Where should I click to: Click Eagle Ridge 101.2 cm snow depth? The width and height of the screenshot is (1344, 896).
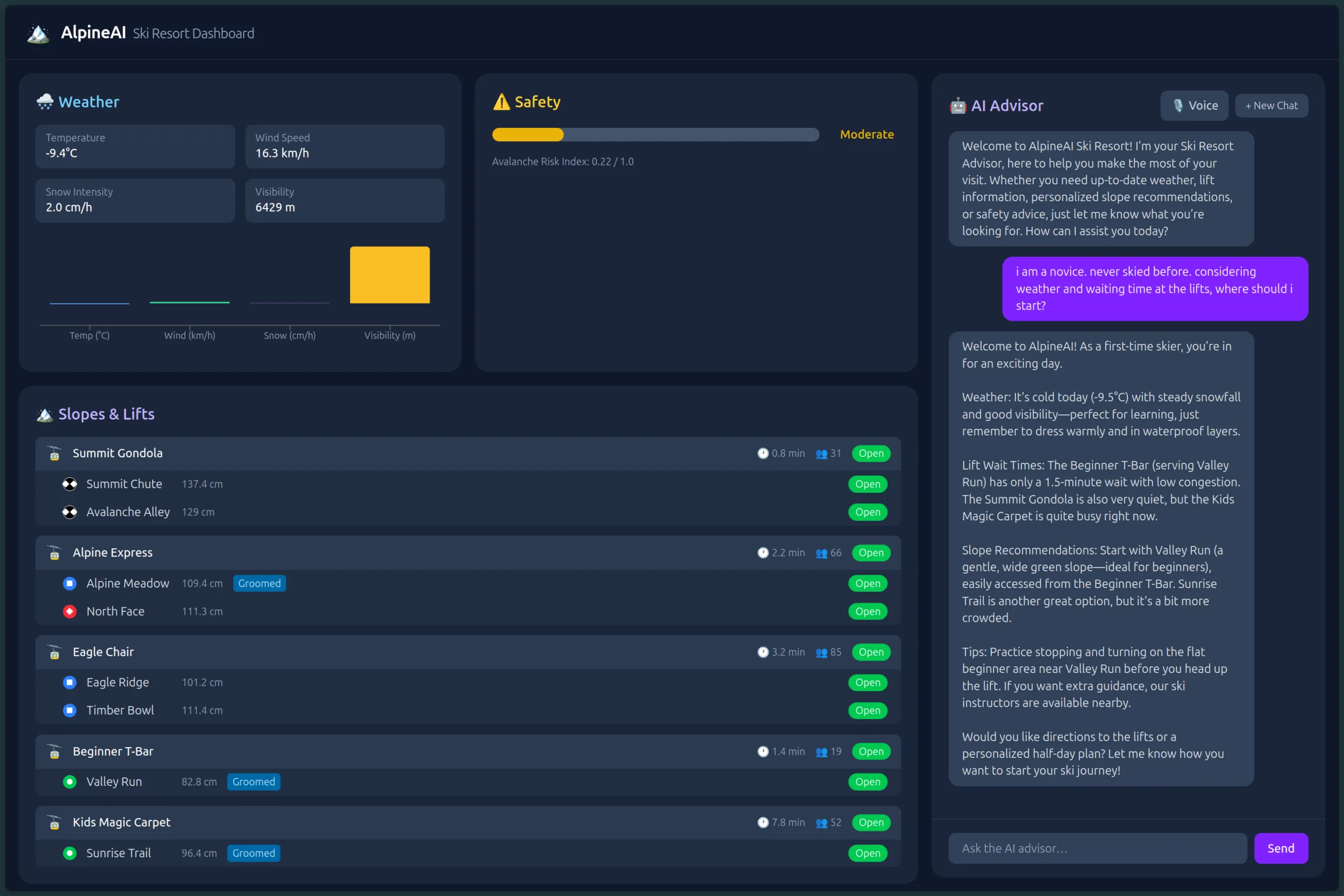[202, 682]
